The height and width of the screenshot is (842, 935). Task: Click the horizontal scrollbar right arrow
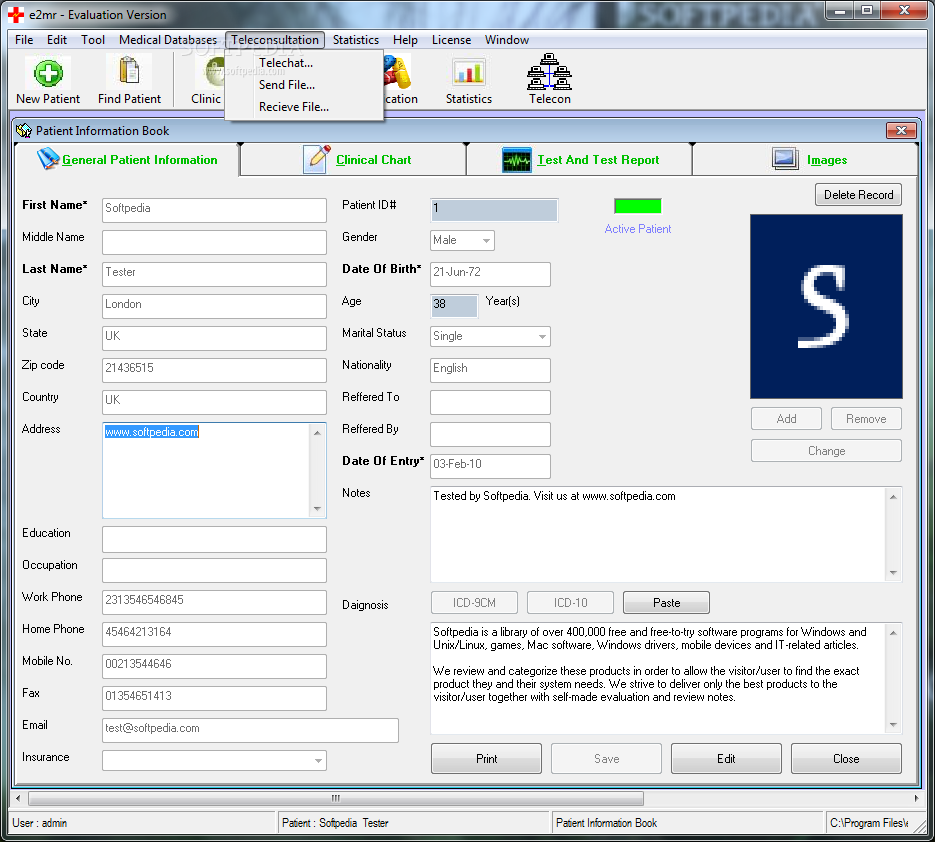(917, 798)
